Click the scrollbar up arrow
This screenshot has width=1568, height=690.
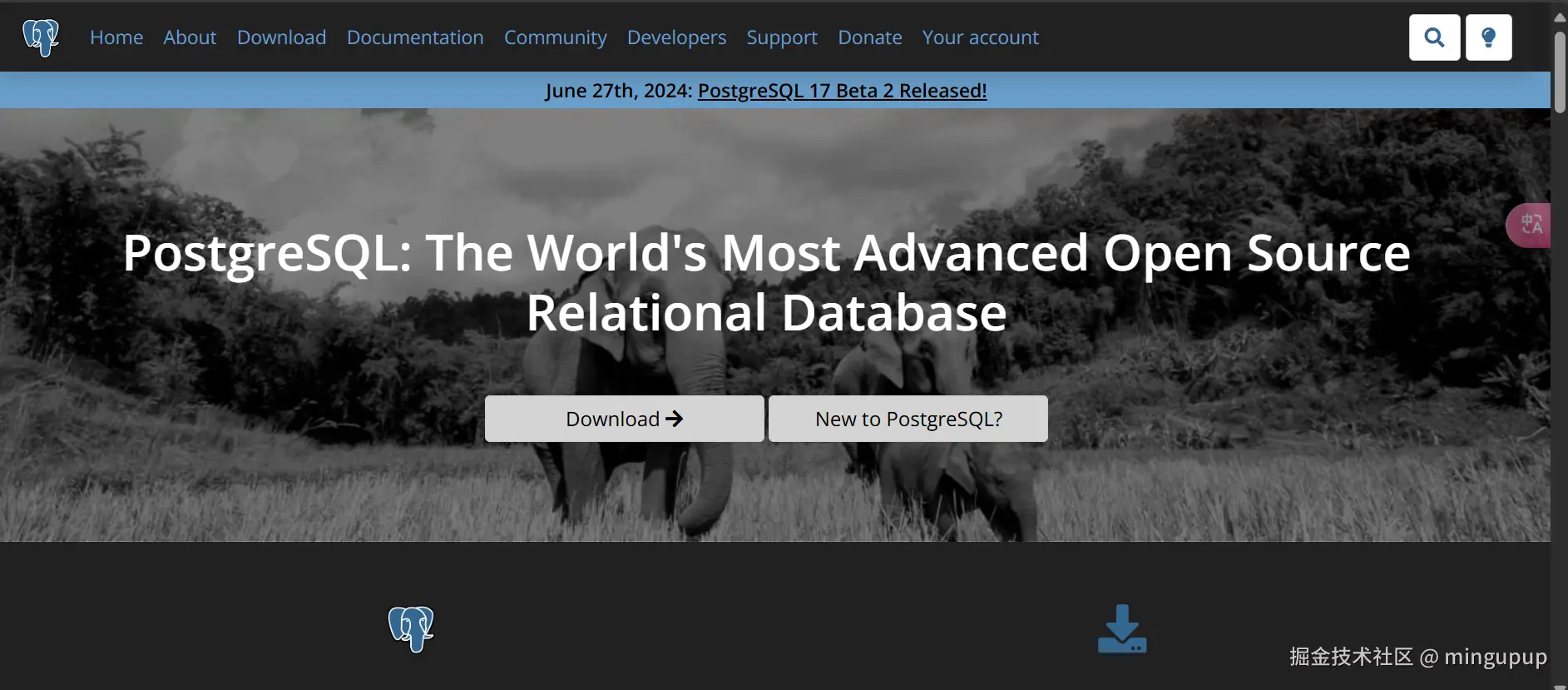pos(1560,17)
